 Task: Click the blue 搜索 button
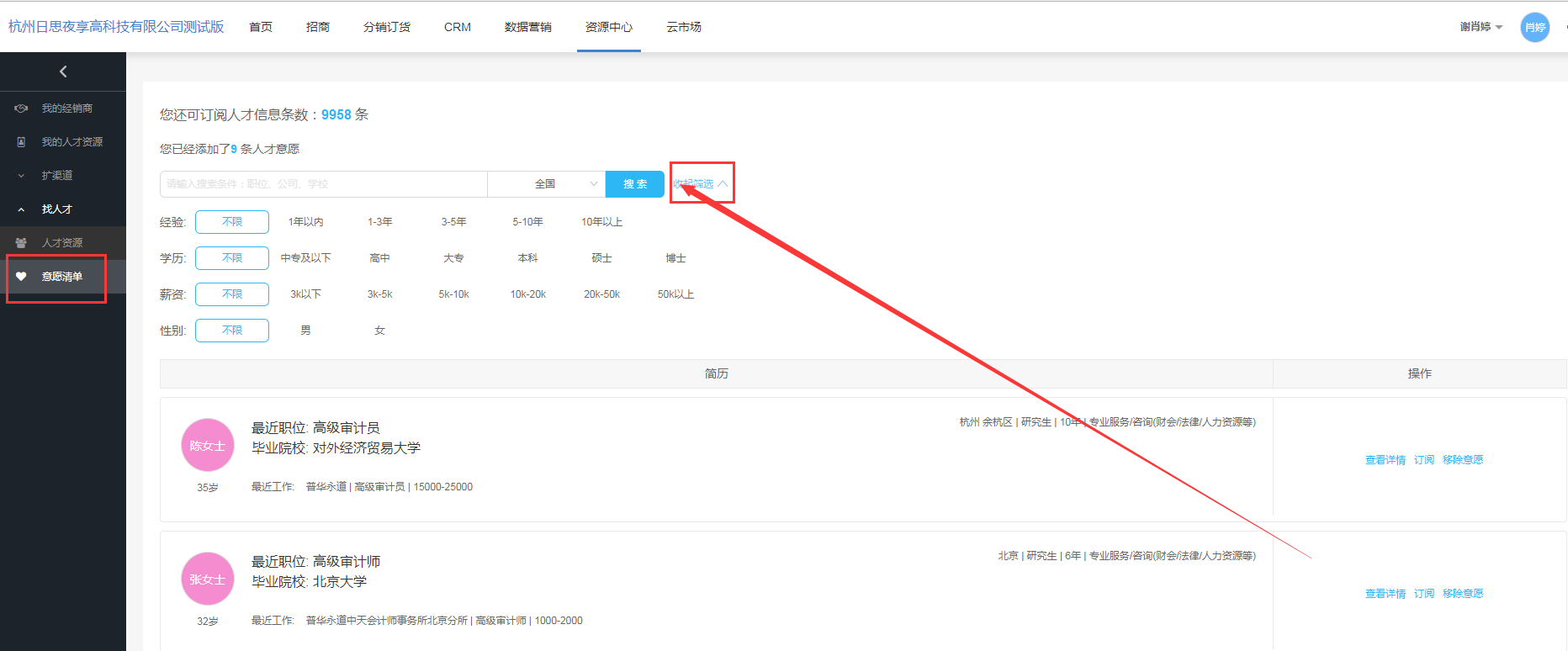pos(634,184)
